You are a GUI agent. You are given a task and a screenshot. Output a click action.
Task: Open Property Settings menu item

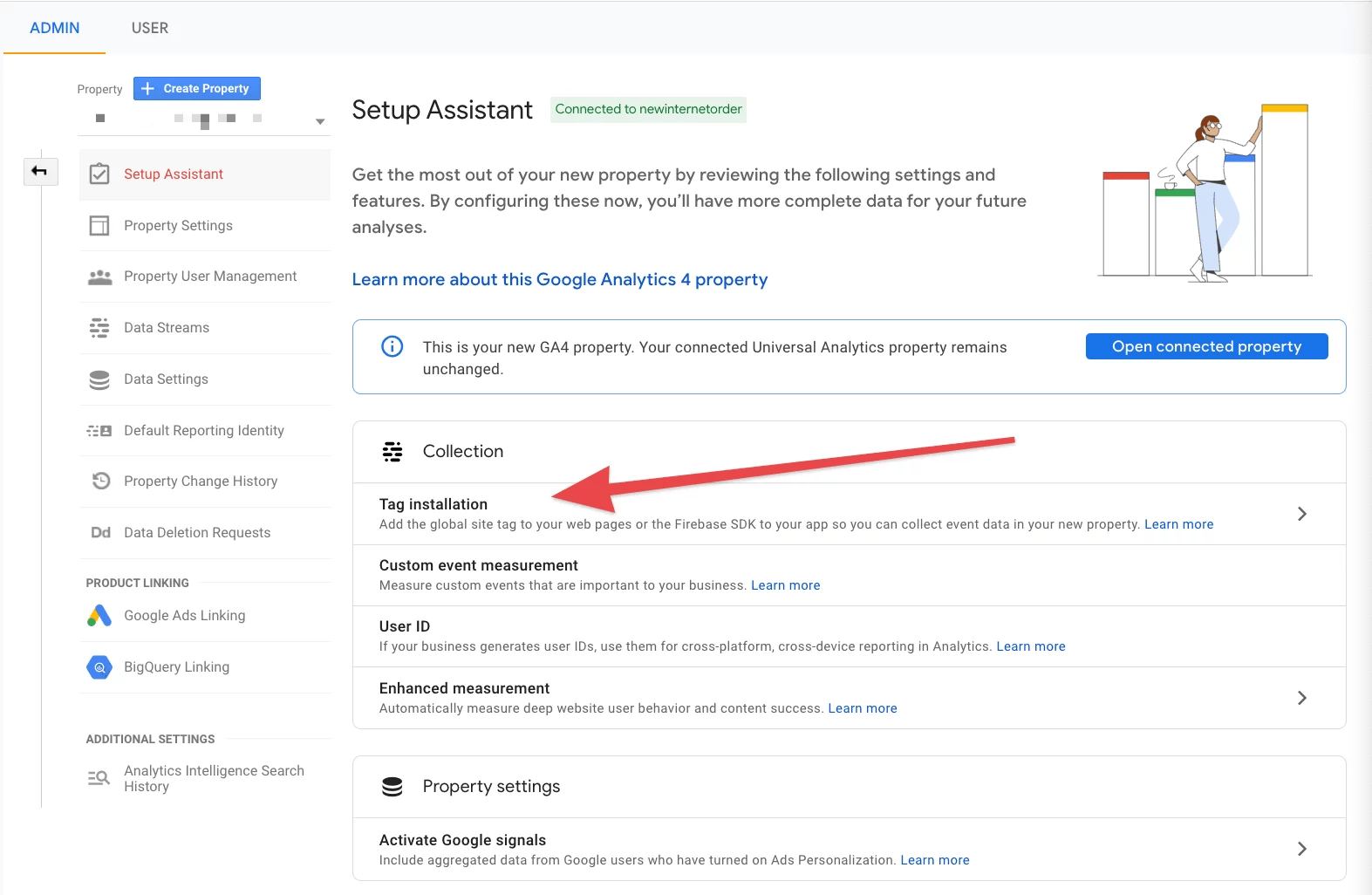click(205, 226)
